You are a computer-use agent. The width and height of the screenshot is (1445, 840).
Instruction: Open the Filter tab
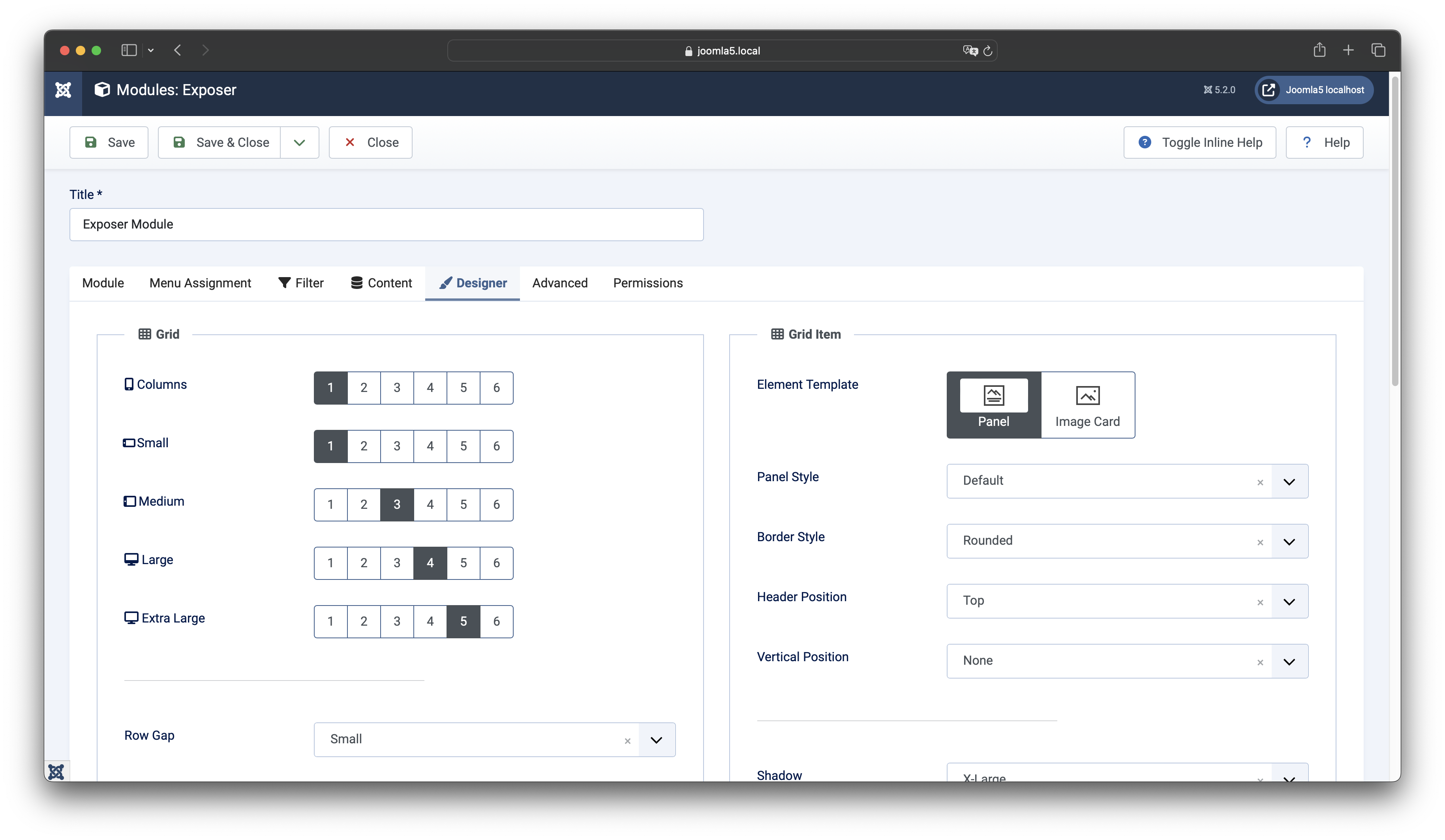(301, 283)
